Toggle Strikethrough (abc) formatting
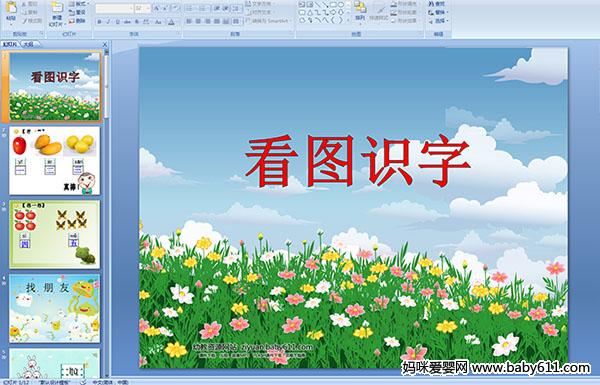 coord(127,22)
